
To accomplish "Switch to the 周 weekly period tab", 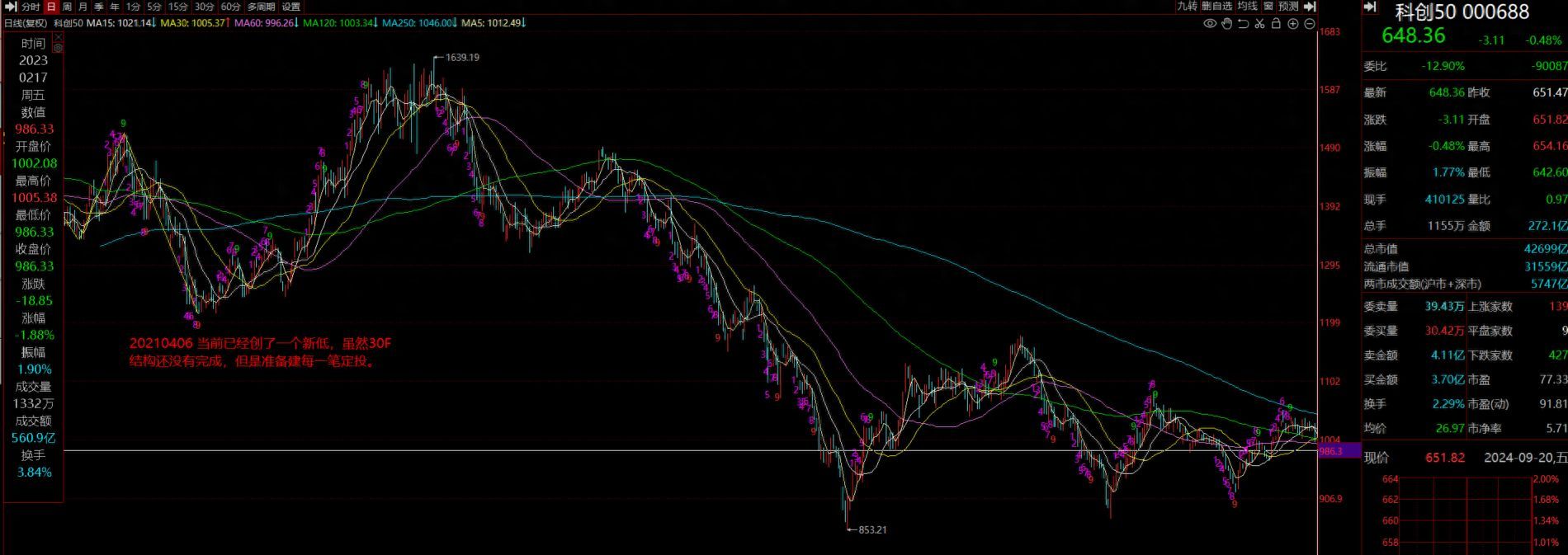I will 67,7.
